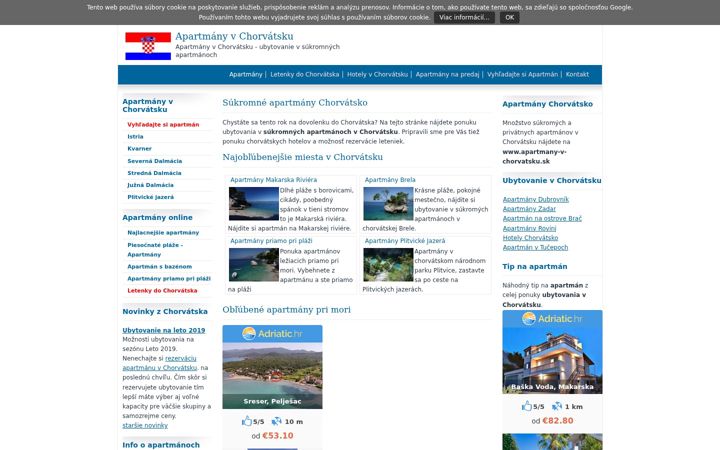Screen dimensions: 720x450
Task: Click the Apartmány v Chorvátsku site title
Action: click(234, 36)
